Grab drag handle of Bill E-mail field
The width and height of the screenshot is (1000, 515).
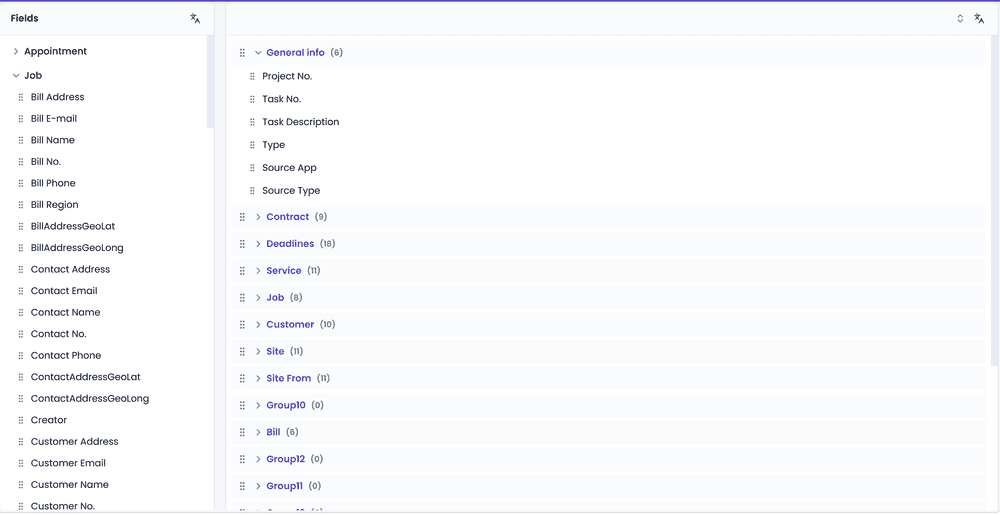coord(21,119)
